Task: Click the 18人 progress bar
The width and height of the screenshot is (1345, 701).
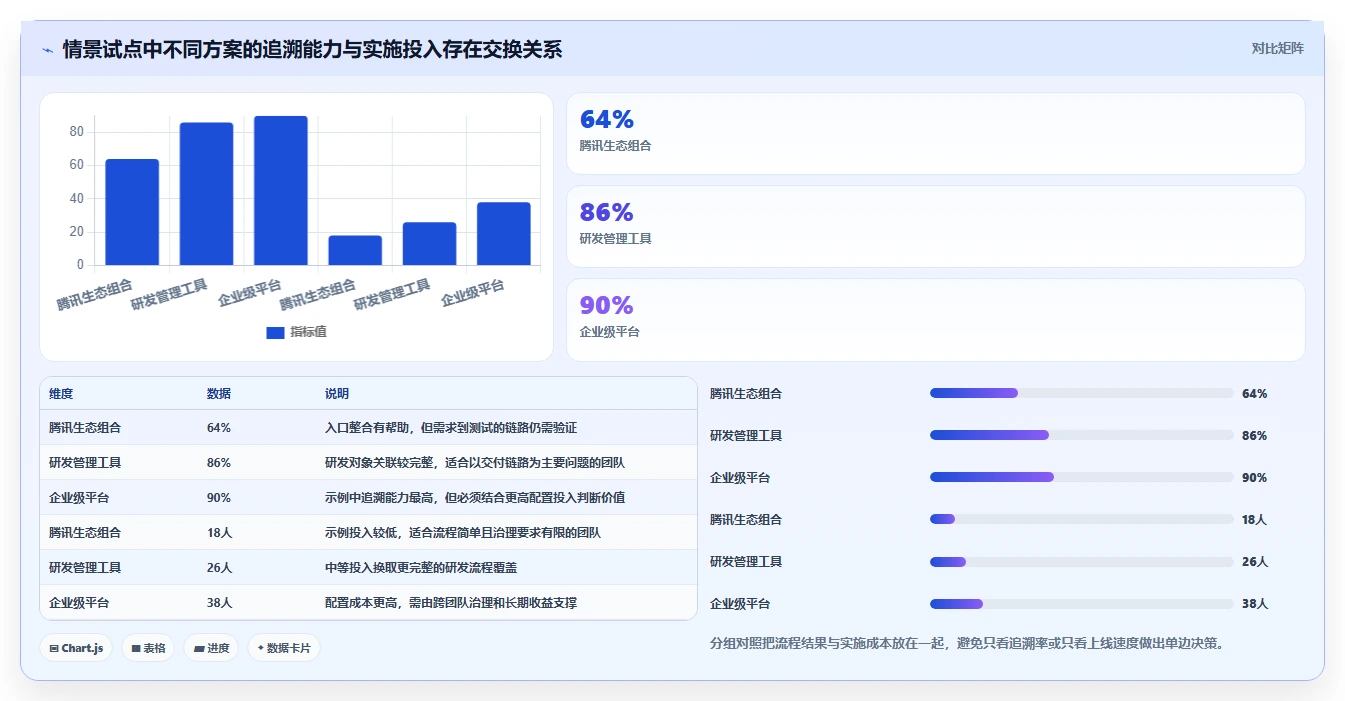Action: (1082, 519)
